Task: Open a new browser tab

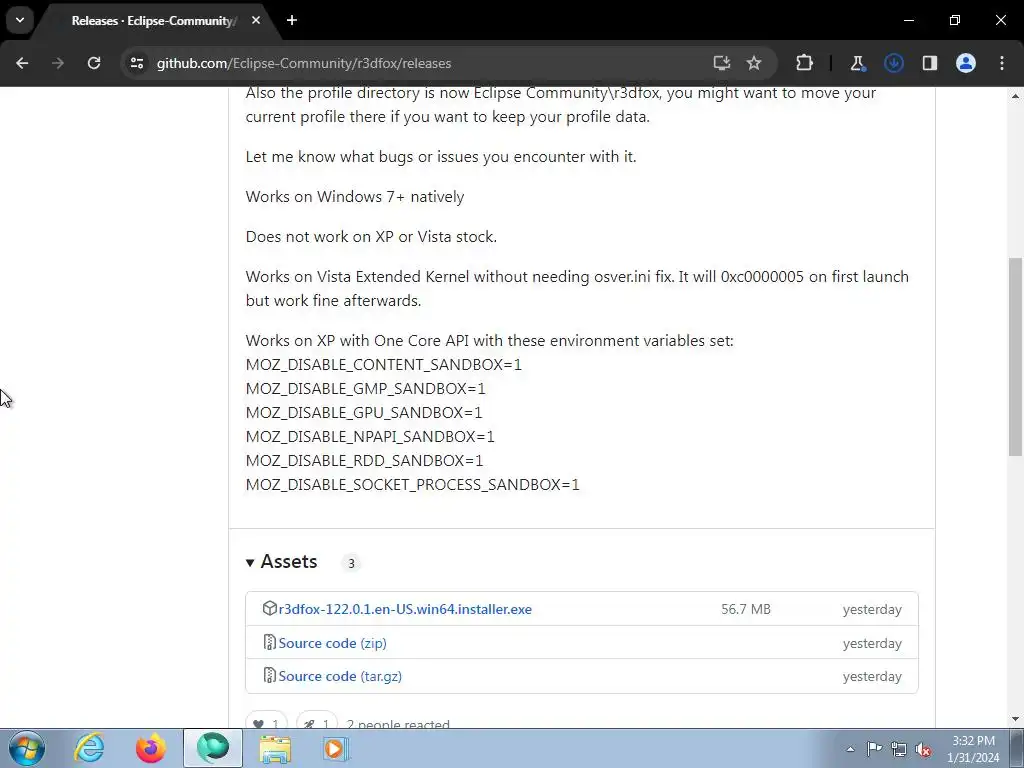Action: 292,20
